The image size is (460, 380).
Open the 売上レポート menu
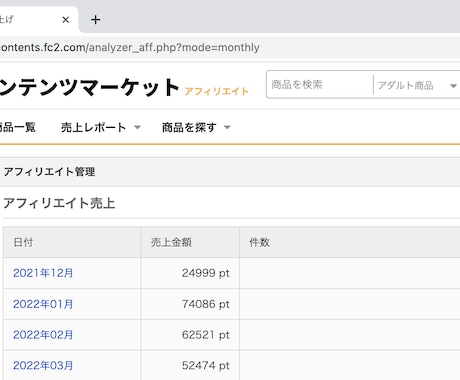tap(94, 127)
